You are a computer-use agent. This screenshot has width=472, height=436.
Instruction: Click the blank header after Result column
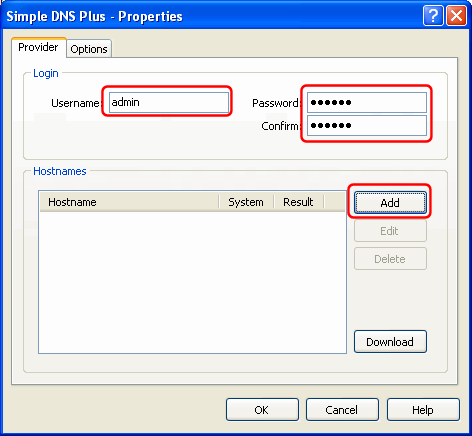coord(334,202)
